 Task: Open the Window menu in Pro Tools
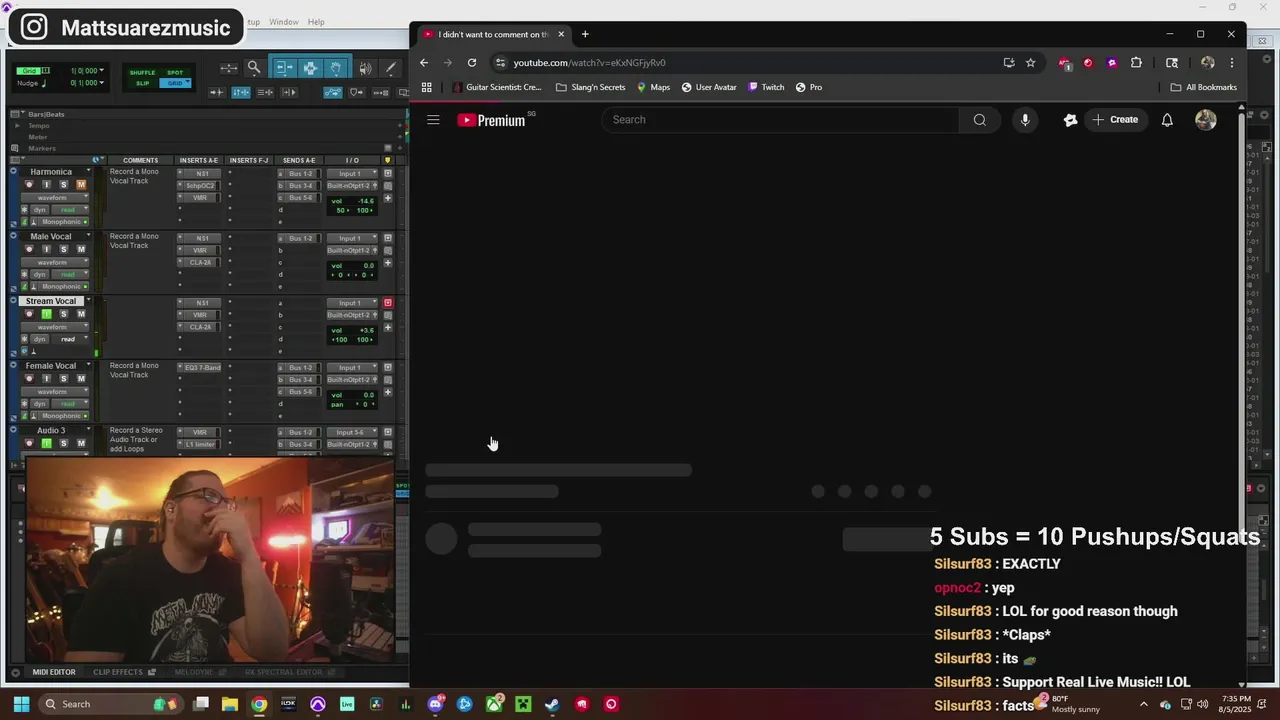pyautogui.click(x=284, y=22)
